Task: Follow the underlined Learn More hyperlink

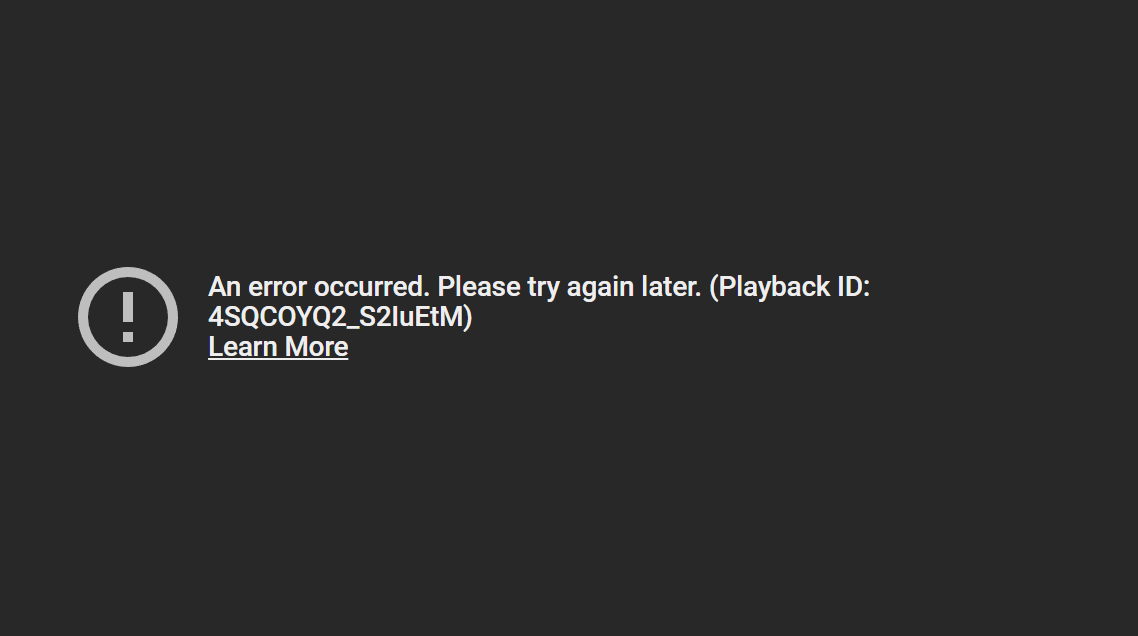Action: pyautogui.click(x=278, y=347)
